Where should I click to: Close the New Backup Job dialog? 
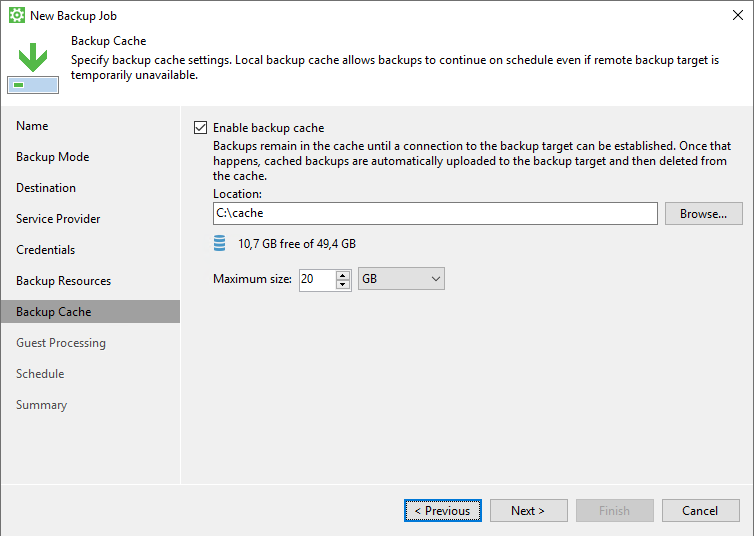coord(738,15)
